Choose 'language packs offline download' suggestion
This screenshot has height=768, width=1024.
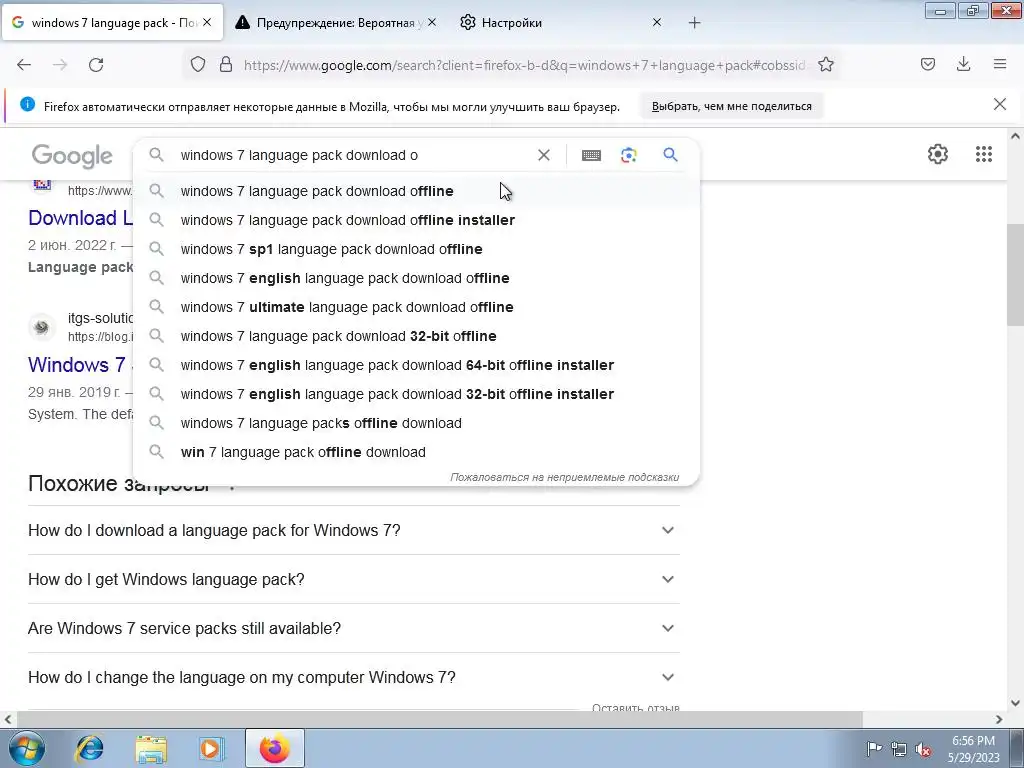click(416, 423)
